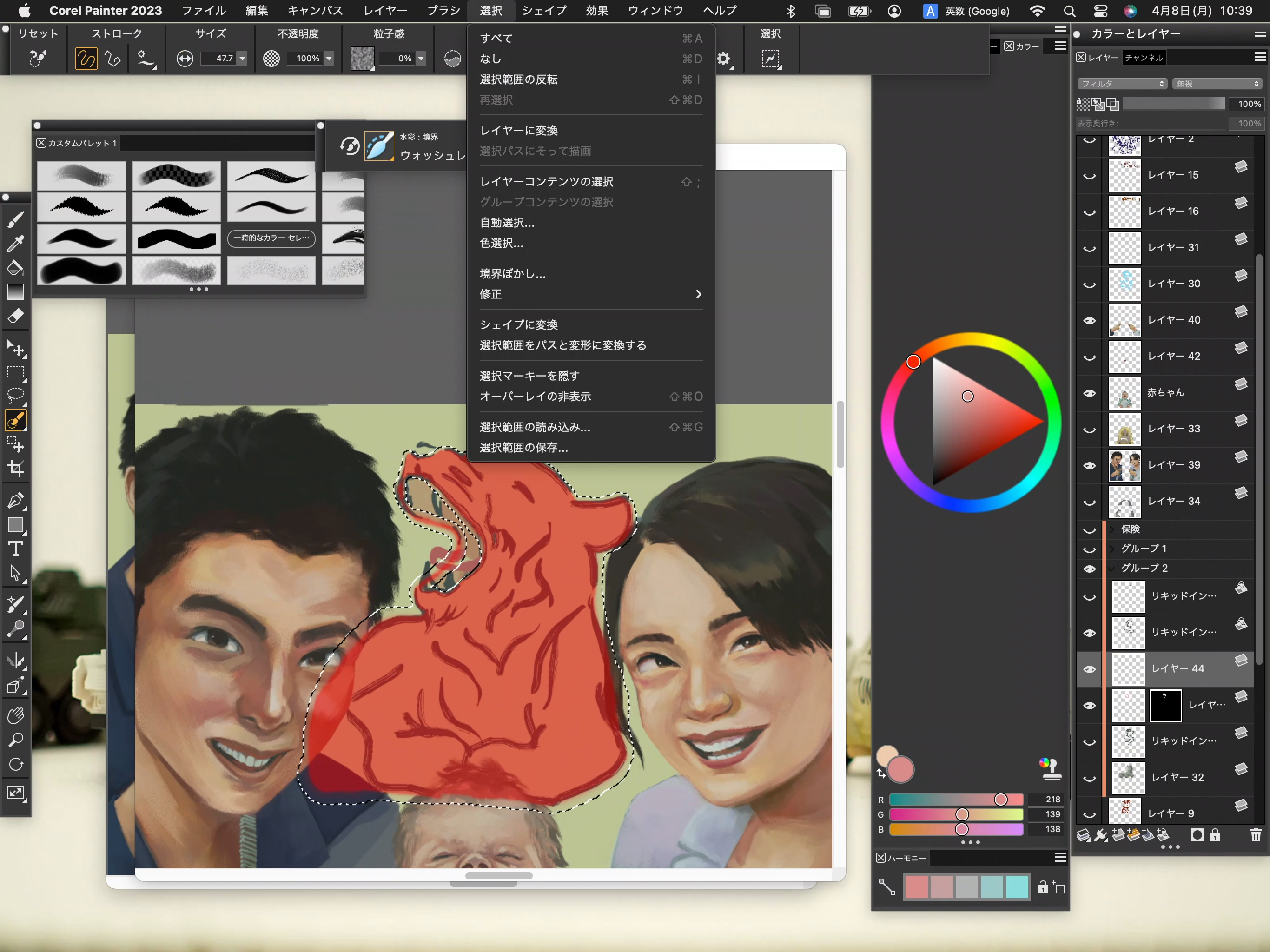Select the Layer Adjuster tool

15,349
